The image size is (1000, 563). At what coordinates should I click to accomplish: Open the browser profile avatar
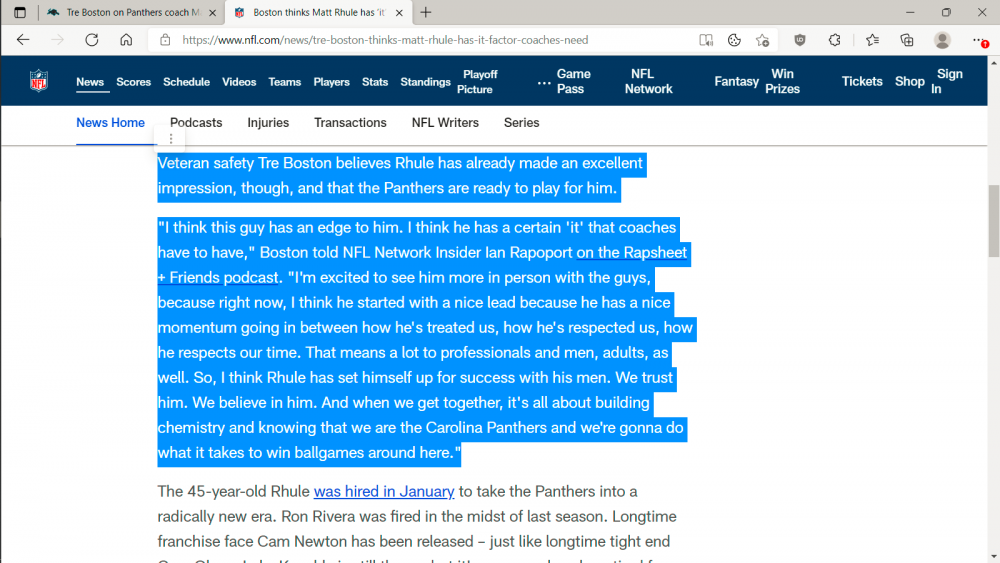pos(942,40)
